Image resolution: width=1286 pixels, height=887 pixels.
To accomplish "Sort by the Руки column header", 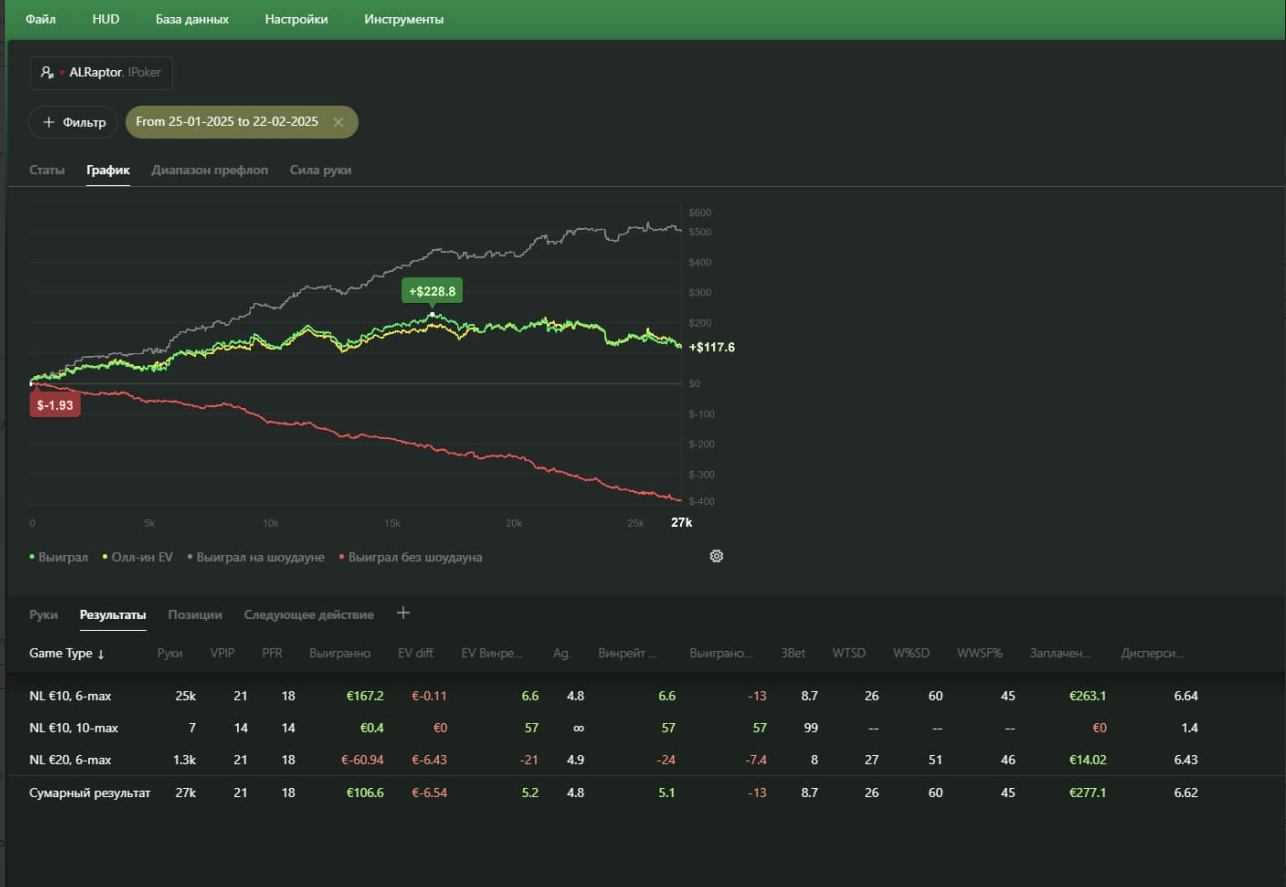I will (170, 653).
